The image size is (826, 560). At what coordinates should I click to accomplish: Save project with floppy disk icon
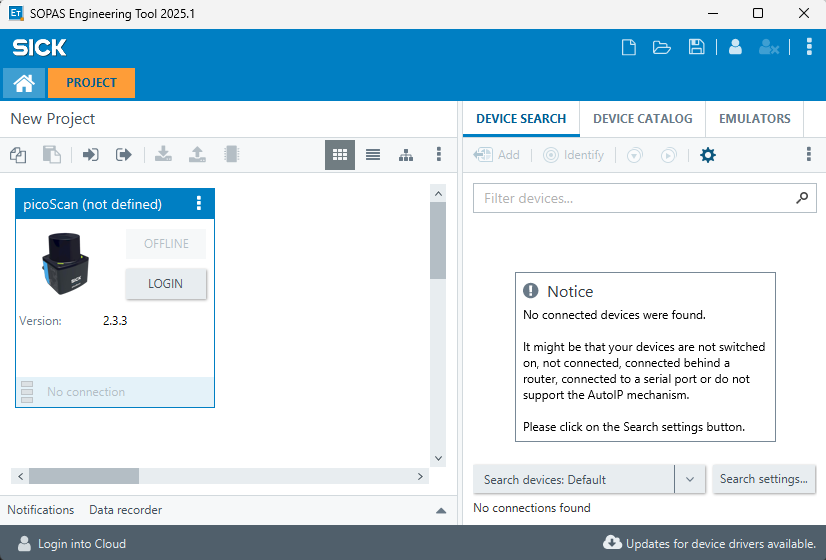tap(696, 47)
